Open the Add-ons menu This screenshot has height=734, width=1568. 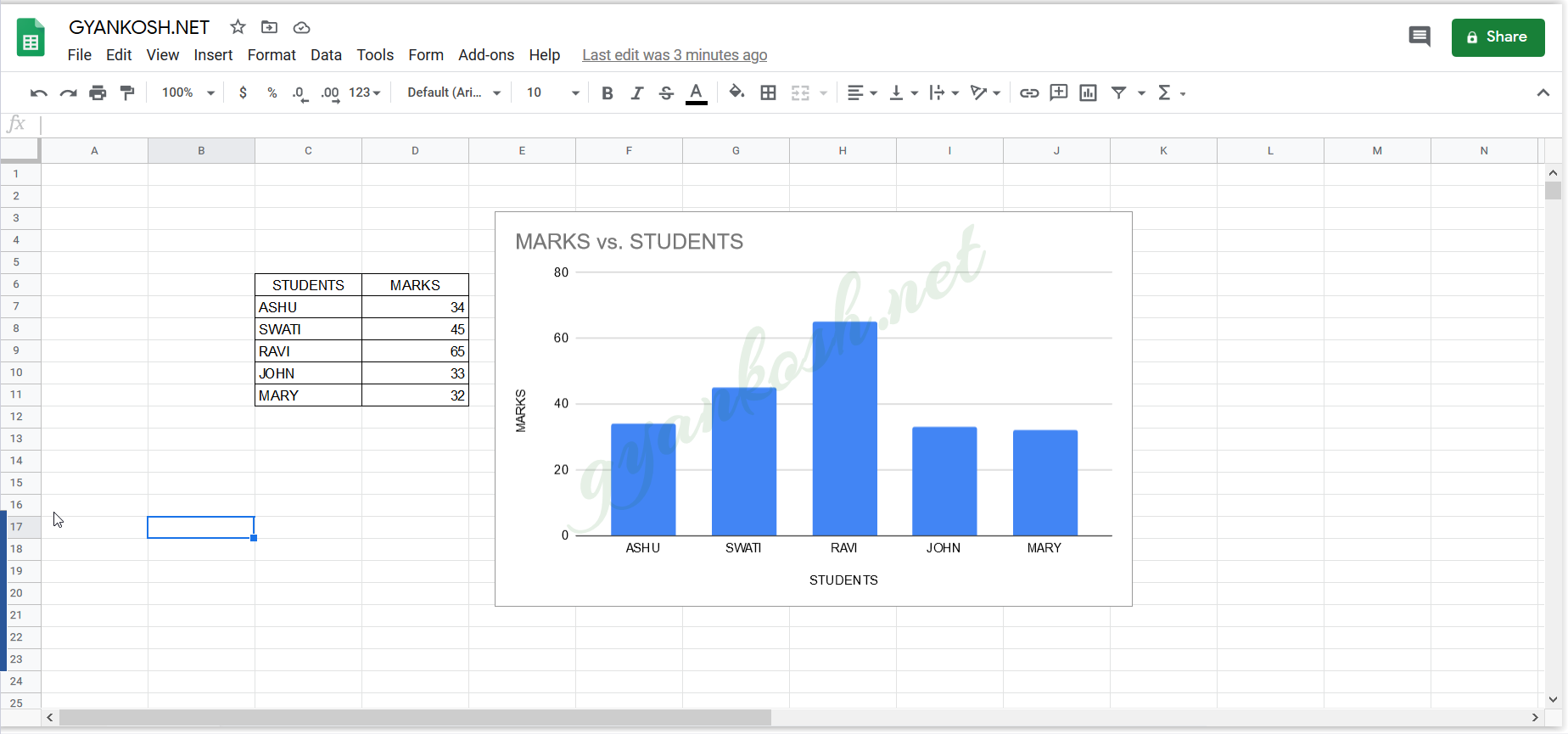point(486,55)
